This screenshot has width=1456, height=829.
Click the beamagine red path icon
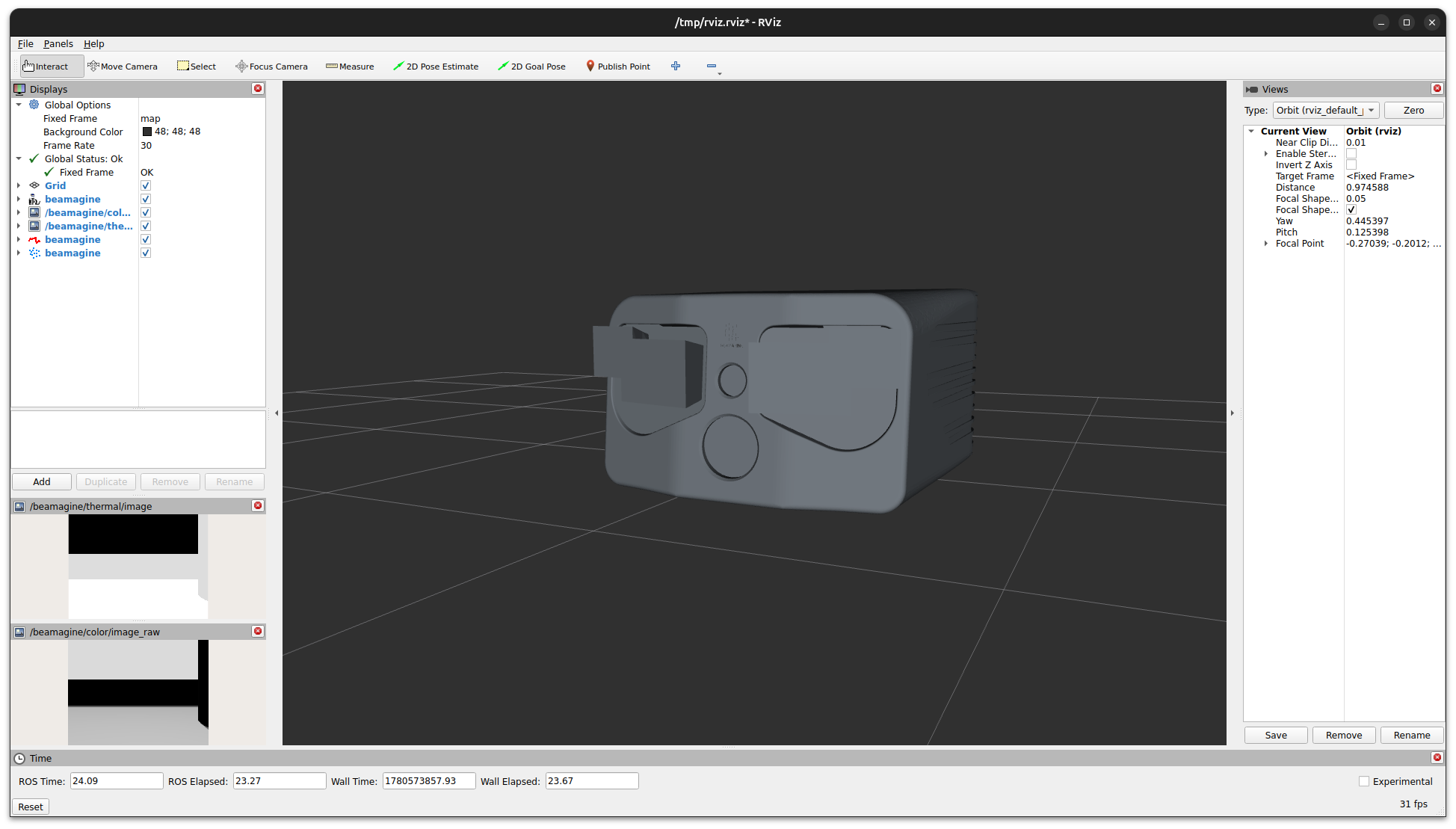tap(34, 239)
